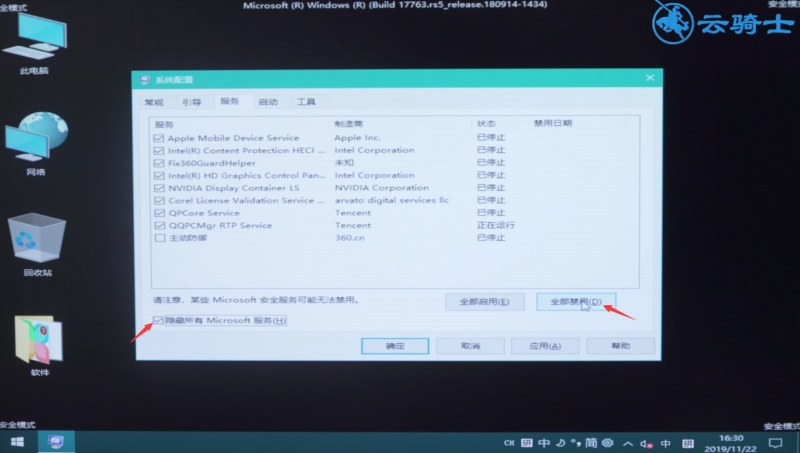Switch to the 常规 tab
This screenshot has width=800, height=453.
[154, 103]
